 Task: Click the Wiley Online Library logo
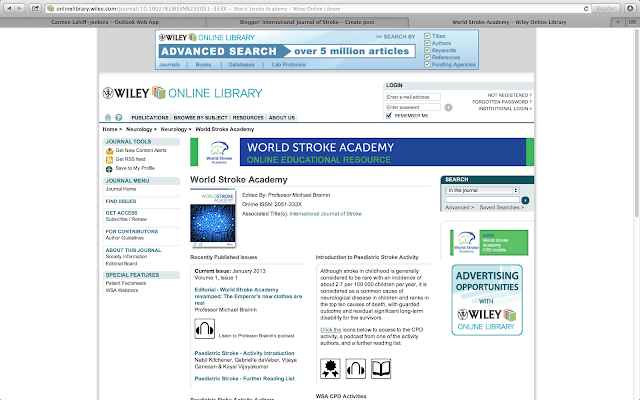(x=182, y=93)
